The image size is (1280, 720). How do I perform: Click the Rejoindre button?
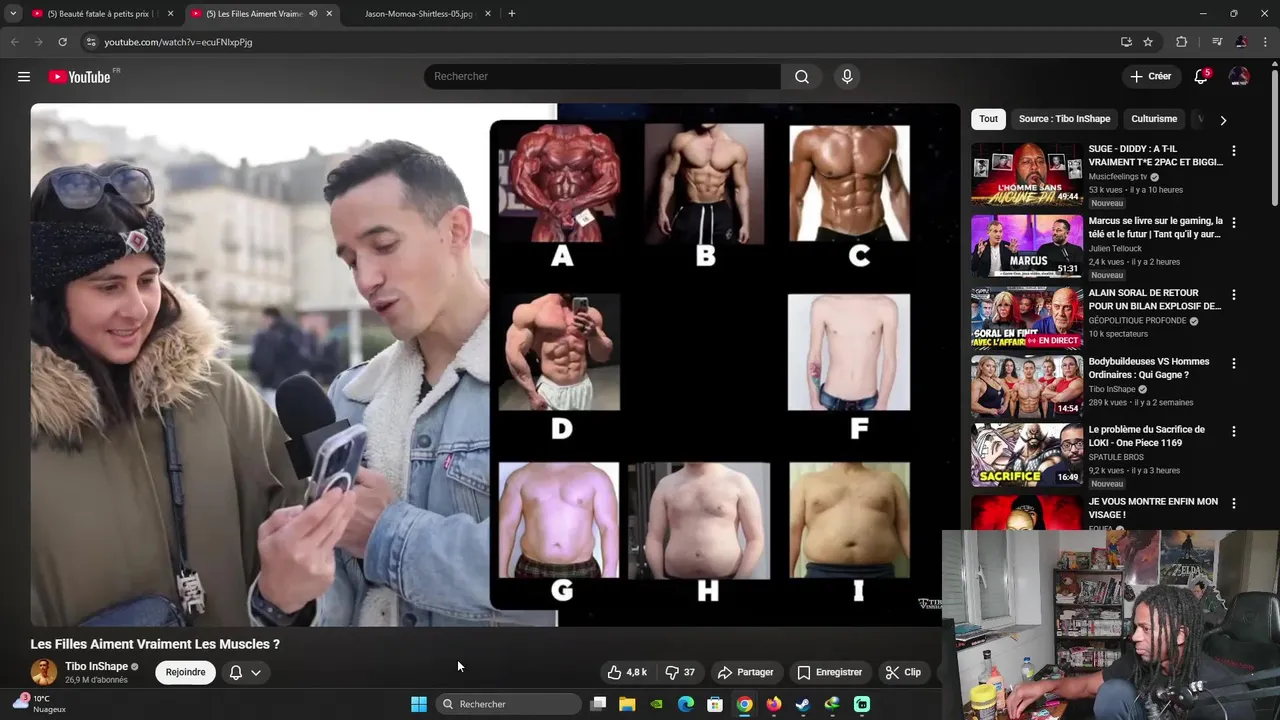[185, 672]
